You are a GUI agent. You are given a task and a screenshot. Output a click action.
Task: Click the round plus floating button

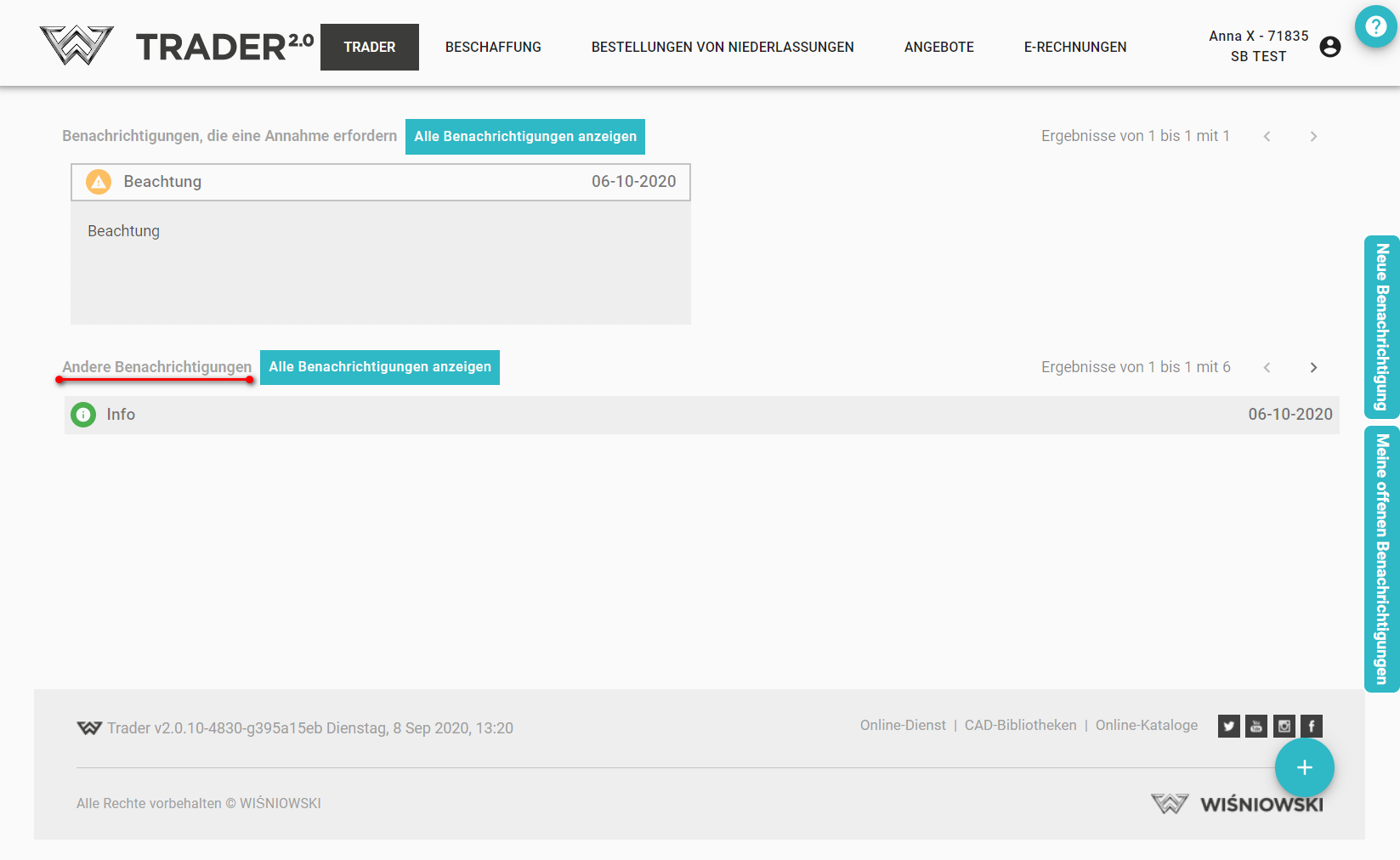coord(1304,767)
